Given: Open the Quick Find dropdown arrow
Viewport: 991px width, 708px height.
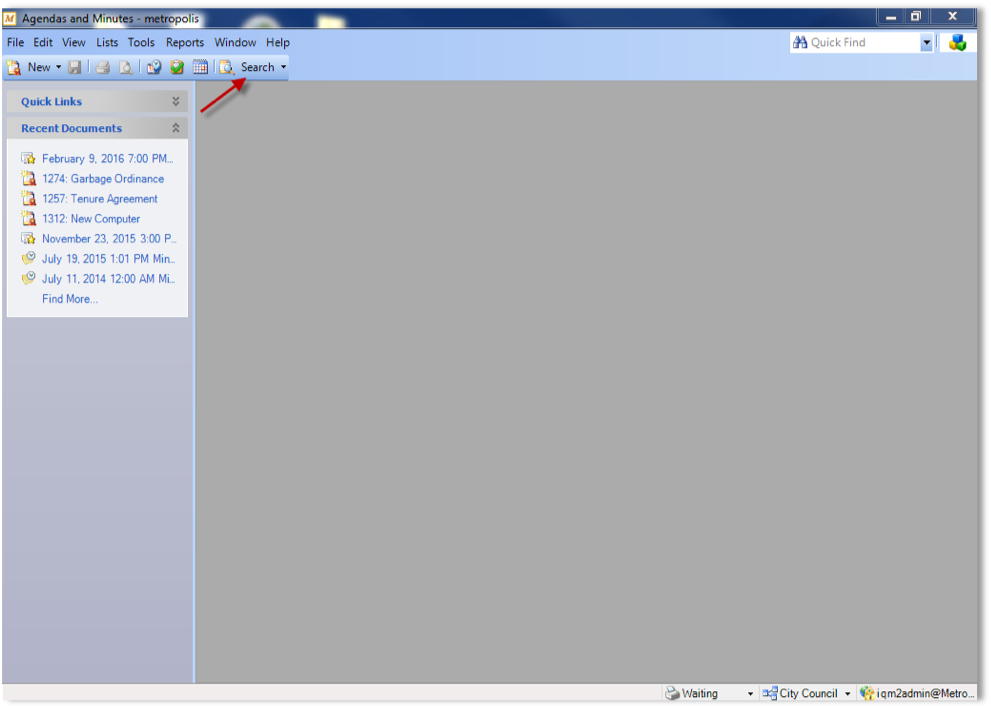Looking at the screenshot, I should click(x=927, y=42).
